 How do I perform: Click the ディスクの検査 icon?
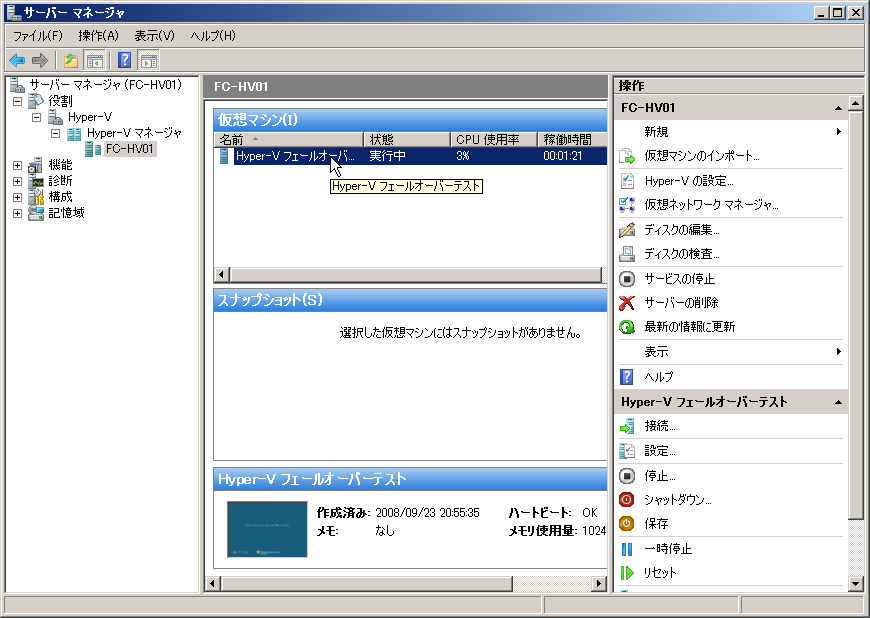coord(626,254)
